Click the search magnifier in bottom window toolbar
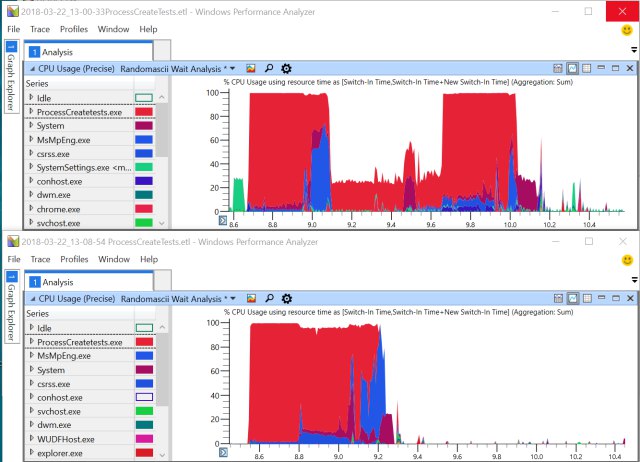This screenshot has height=462, width=640. [x=269, y=298]
